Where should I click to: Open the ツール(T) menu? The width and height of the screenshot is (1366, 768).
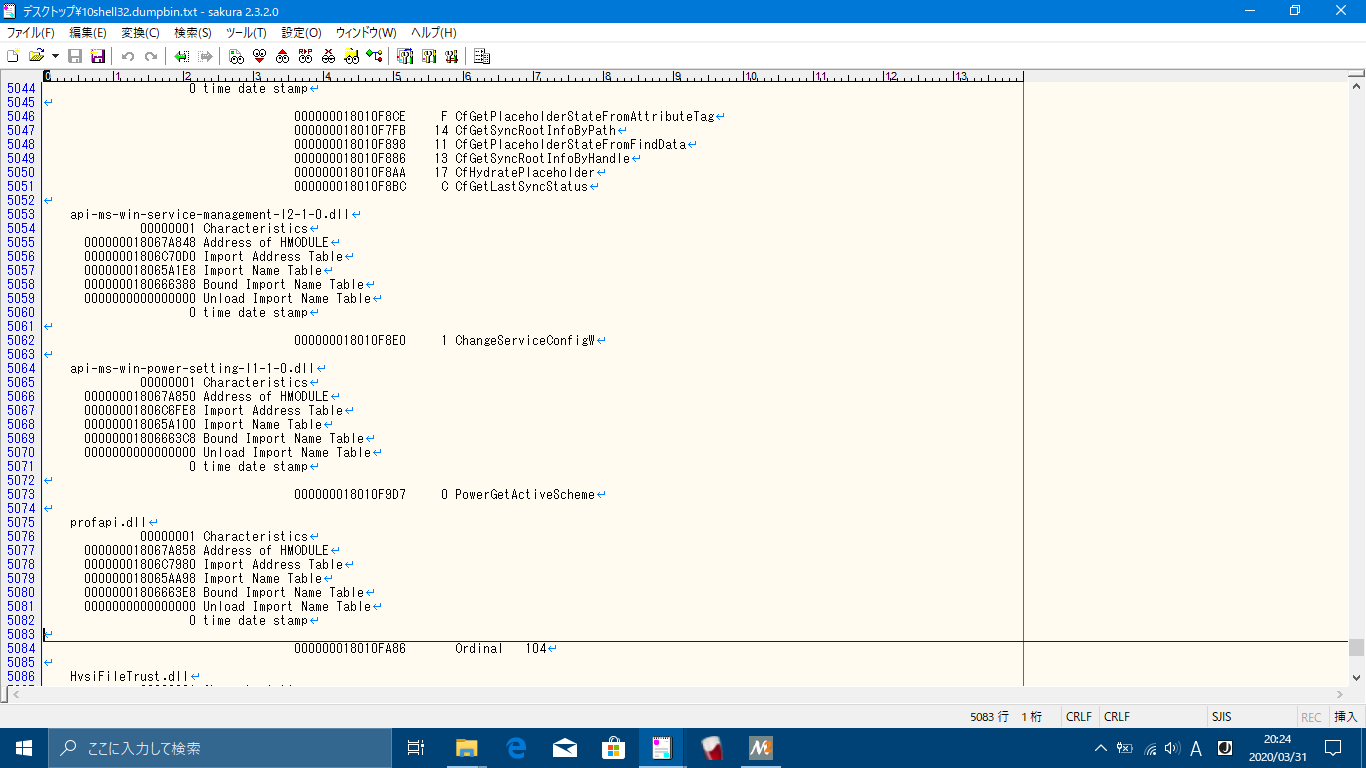pos(246,33)
